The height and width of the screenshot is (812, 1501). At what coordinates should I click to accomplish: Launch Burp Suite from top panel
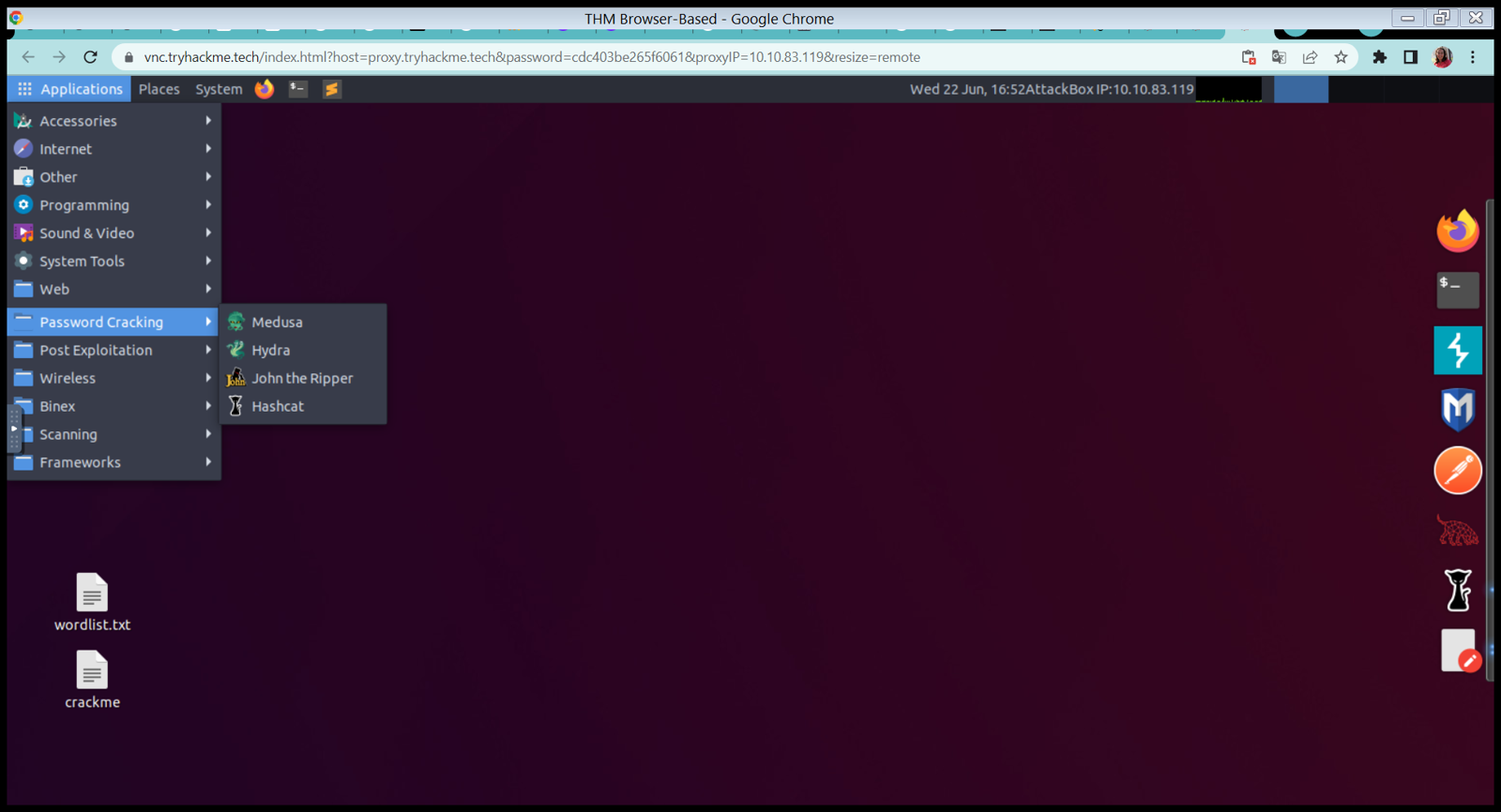pos(331,89)
